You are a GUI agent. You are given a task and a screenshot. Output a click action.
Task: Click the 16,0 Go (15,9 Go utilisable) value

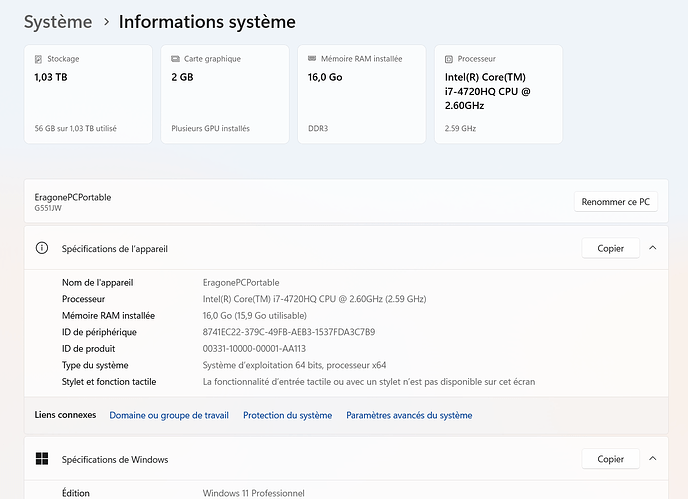pyautogui.click(x=254, y=316)
